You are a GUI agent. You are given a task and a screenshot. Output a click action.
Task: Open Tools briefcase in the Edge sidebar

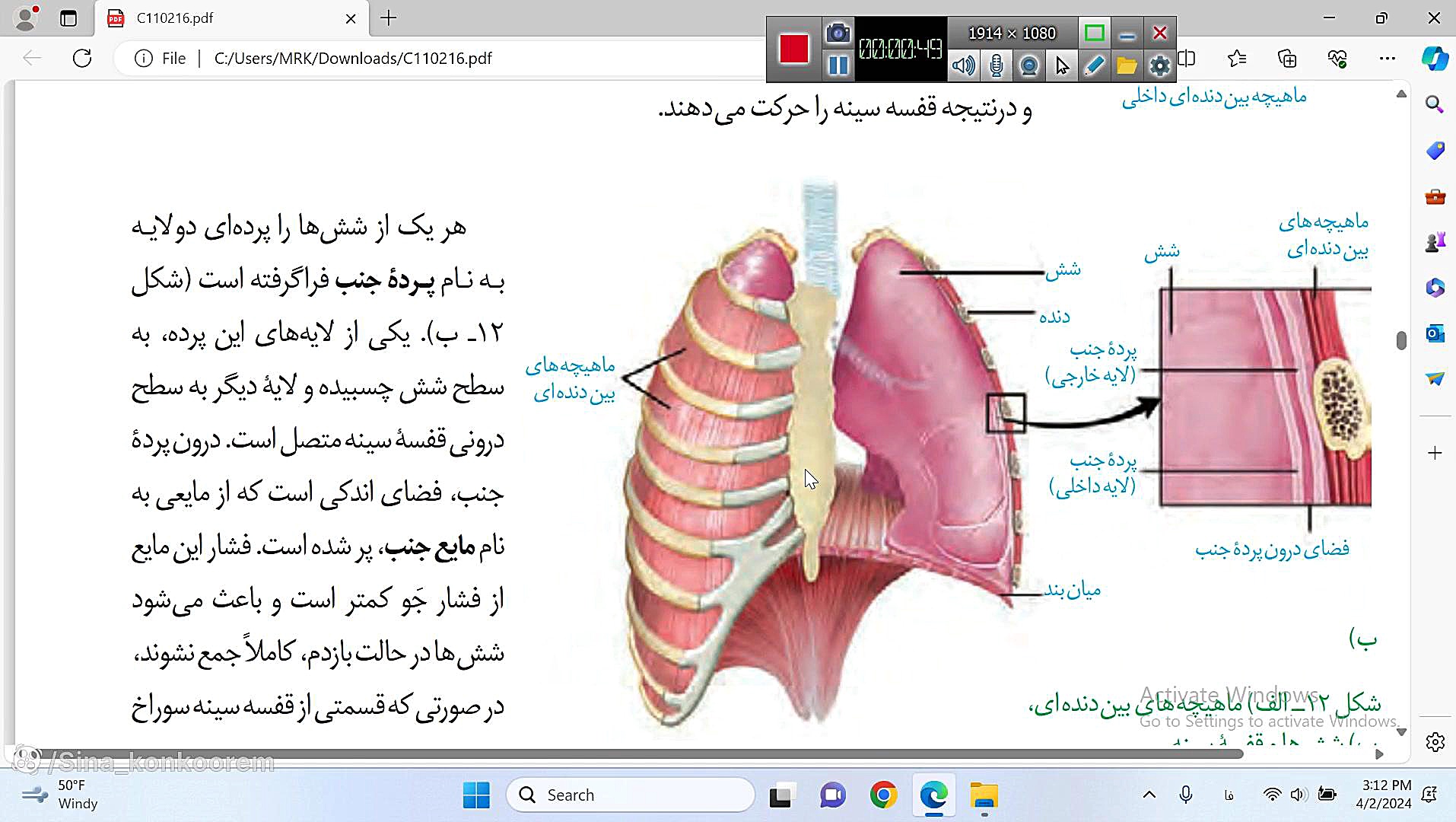pyautogui.click(x=1435, y=197)
